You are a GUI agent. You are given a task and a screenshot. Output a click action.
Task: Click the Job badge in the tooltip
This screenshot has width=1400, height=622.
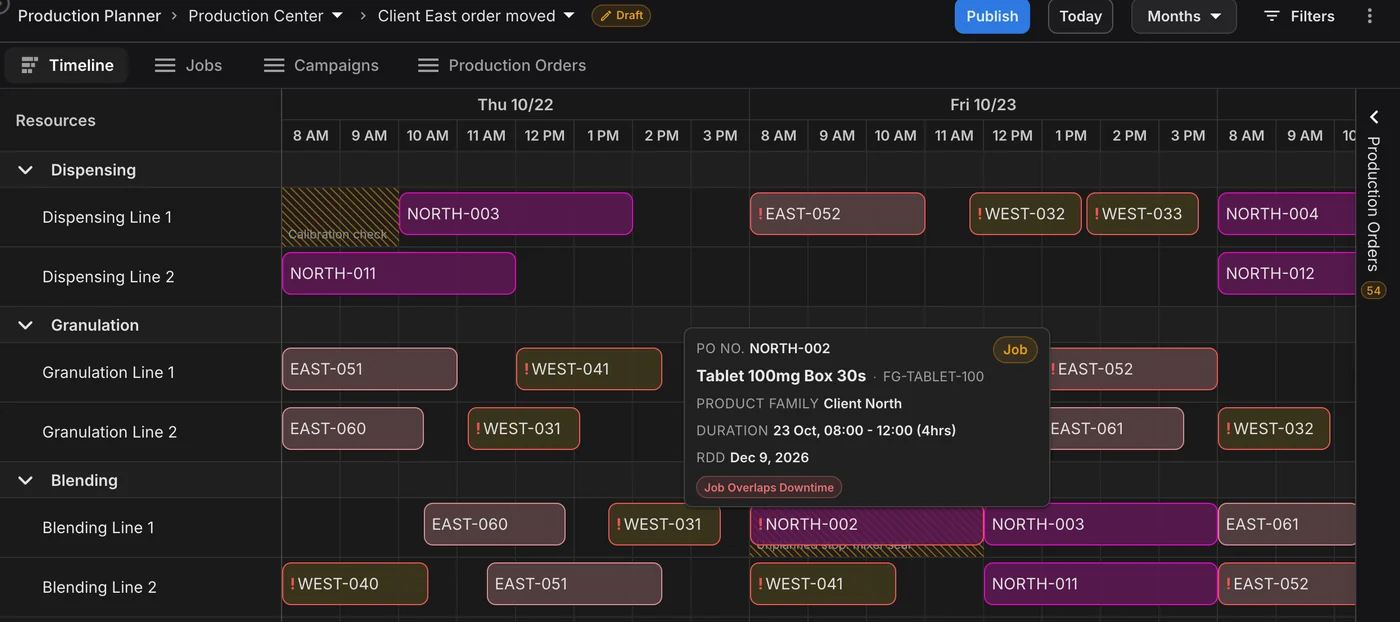tap(1015, 350)
